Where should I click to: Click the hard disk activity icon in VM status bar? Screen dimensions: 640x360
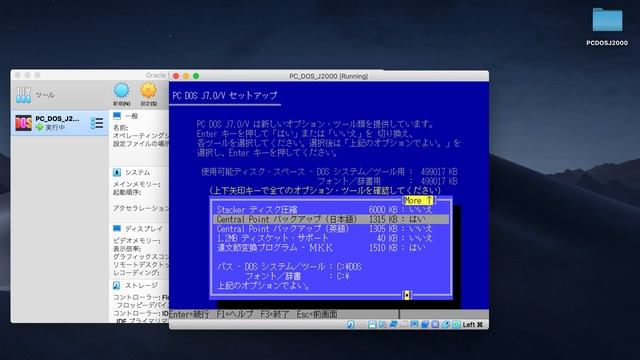click(x=350, y=324)
